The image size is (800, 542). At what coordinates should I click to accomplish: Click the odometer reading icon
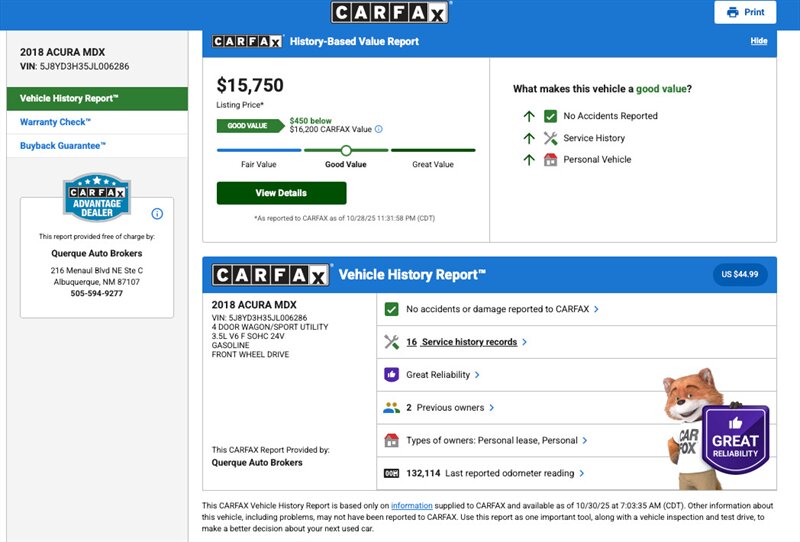(392, 473)
